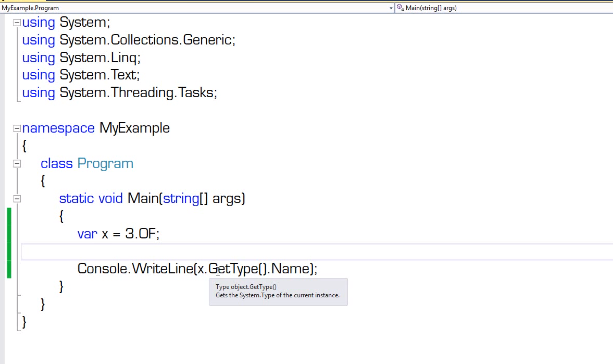Click the 'System.Text' using line
This screenshot has height=364, width=613.
point(81,75)
